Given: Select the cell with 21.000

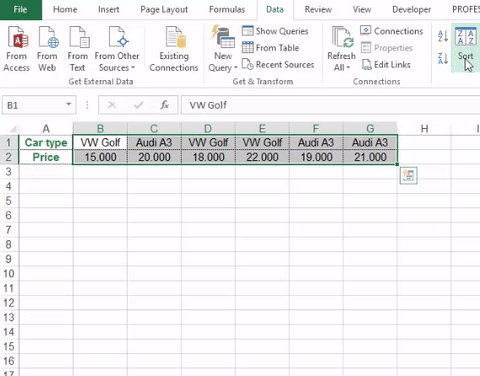Looking at the screenshot, I should (370, 157).
